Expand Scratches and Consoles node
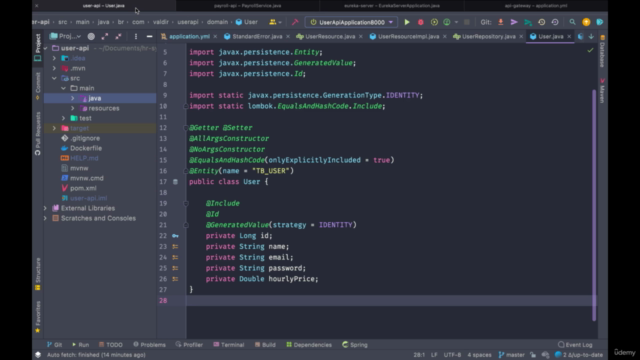The height and width of the screenshot is (360, 640). [45, 218]
